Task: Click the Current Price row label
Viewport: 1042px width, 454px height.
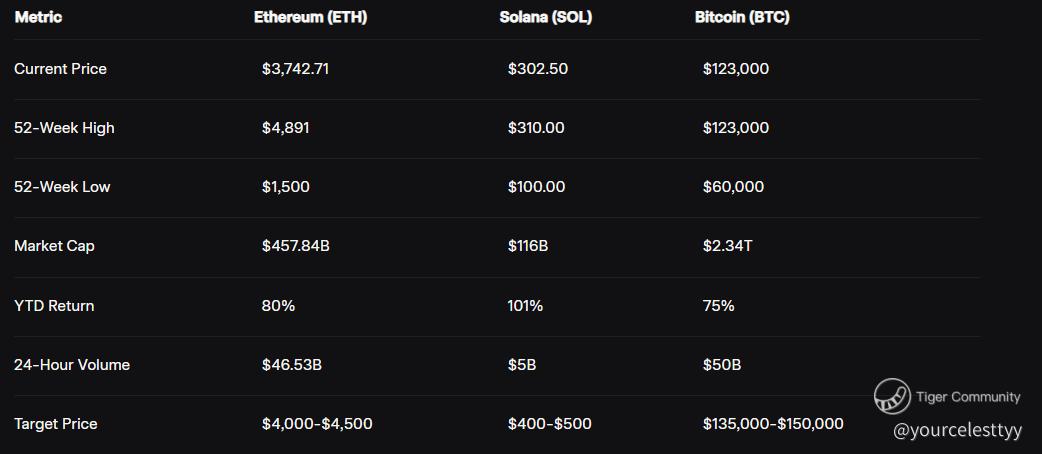Action: click(x=60, y=69)
